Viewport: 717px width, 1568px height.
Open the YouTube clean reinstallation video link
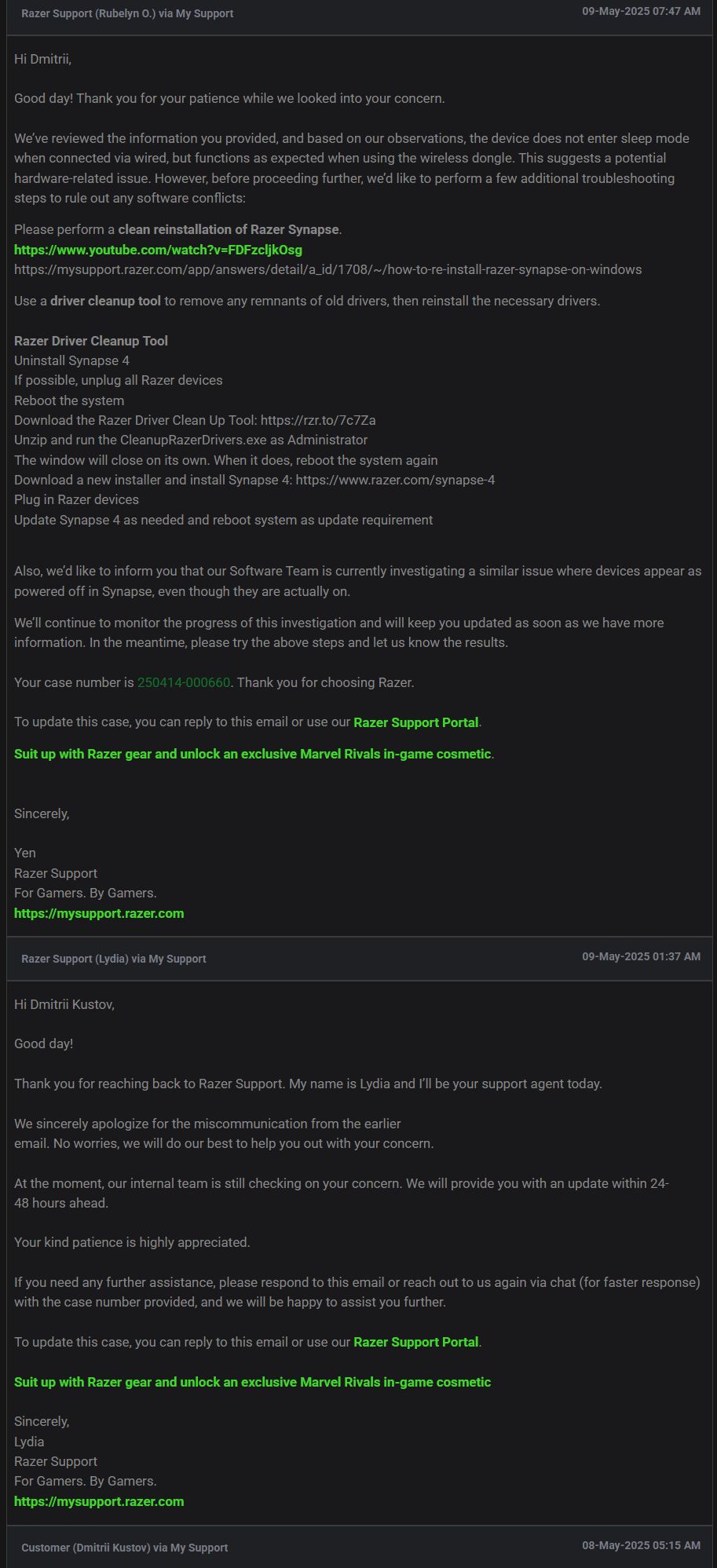tap(158, 250)
